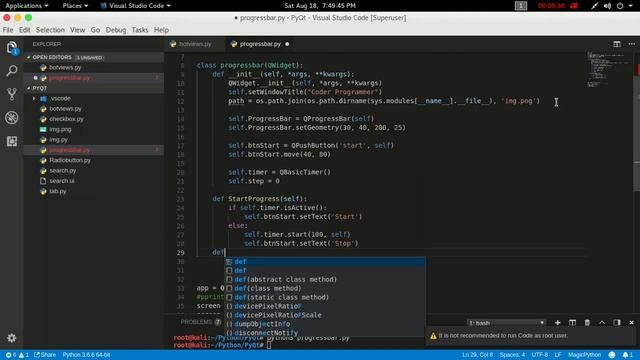Open Radiobutton.py in the file tree
640x360 pixels.
[70, 160]
